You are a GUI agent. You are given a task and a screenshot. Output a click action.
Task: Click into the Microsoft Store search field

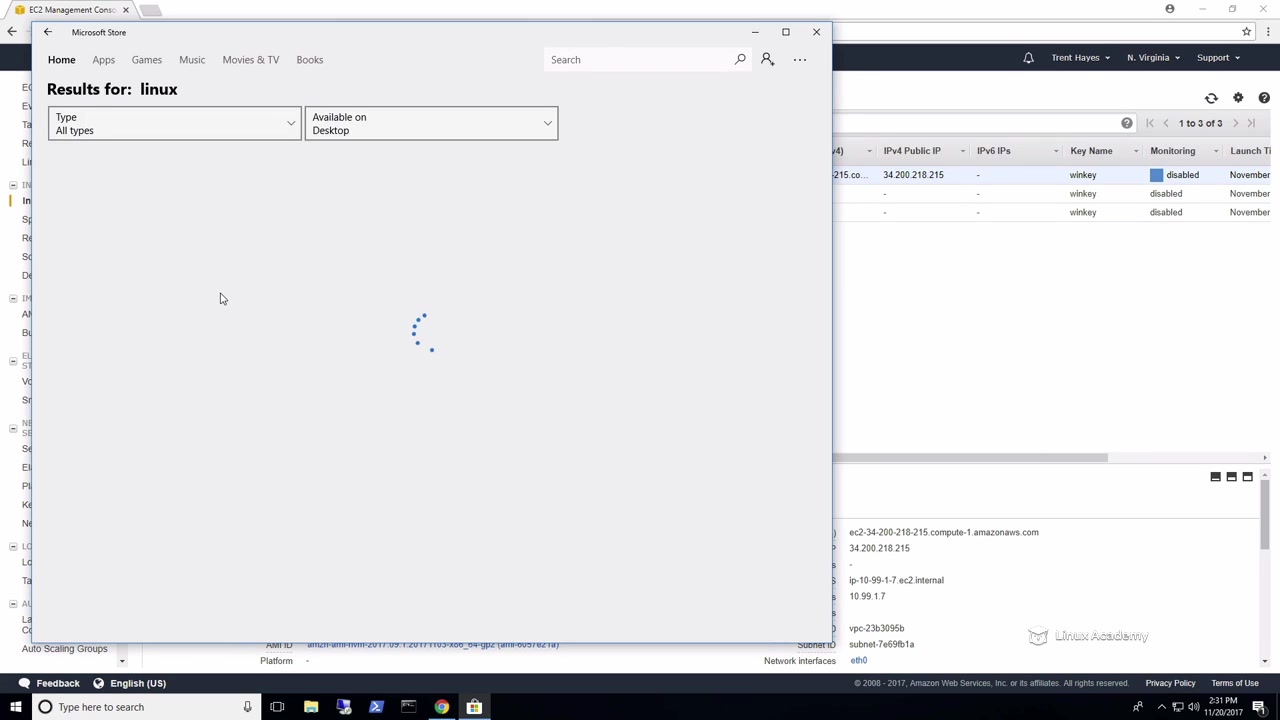639,60
